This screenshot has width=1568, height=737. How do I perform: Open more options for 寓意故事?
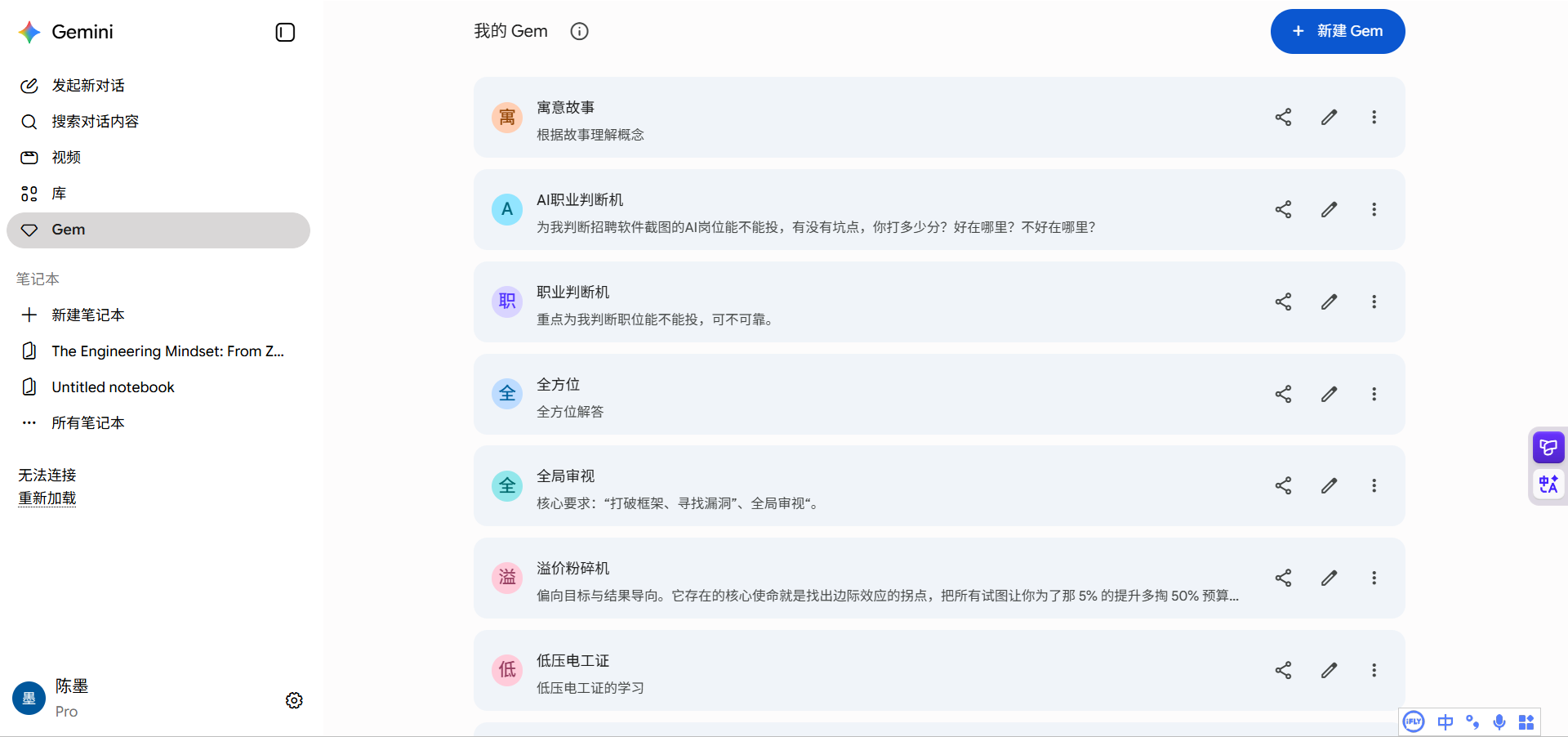coord(1374,118)
